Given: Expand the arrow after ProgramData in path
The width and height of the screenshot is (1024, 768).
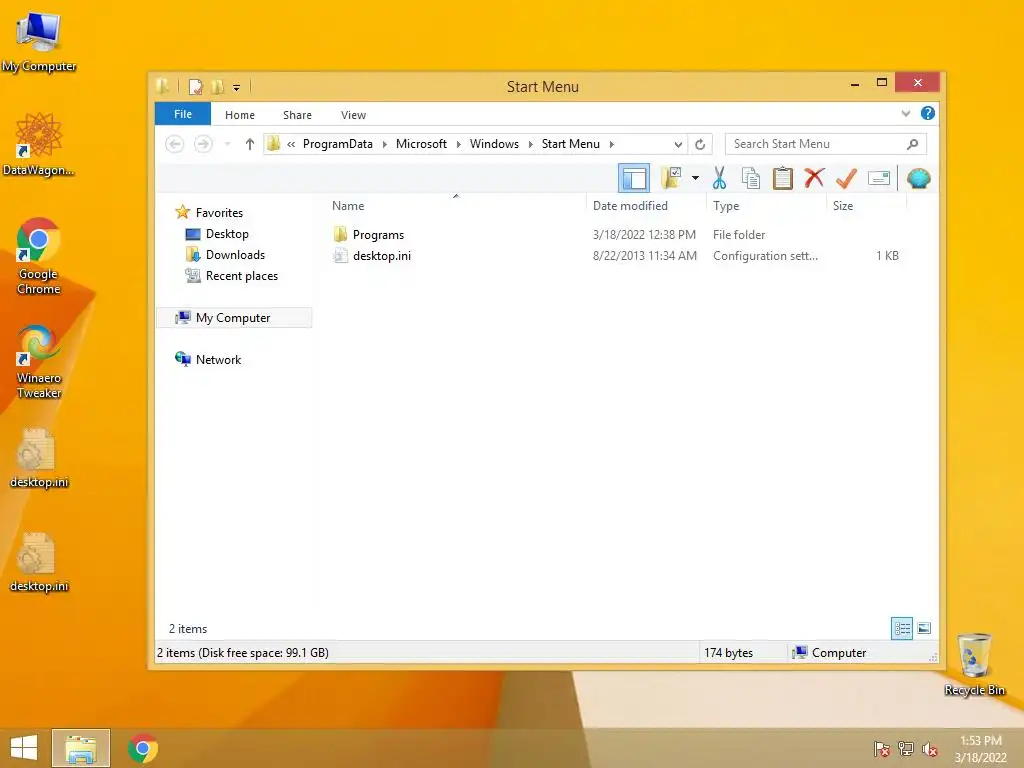Looking at the screenshot, I should tap(385, 144).
